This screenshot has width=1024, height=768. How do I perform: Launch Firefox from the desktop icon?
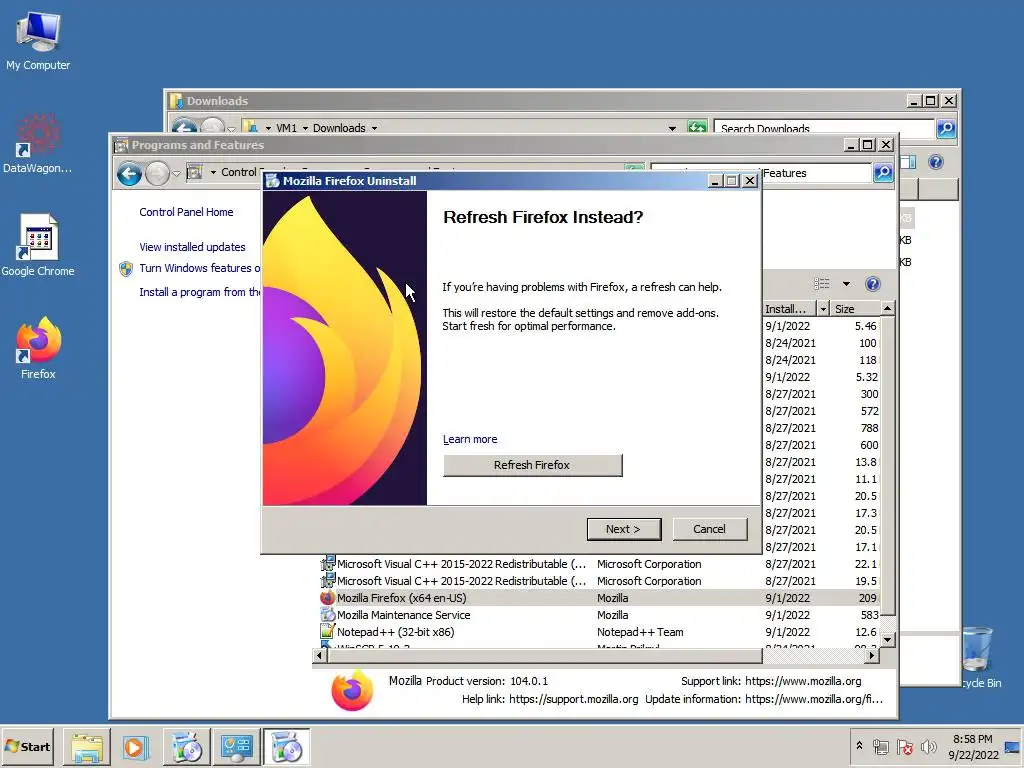coord(38,347)
